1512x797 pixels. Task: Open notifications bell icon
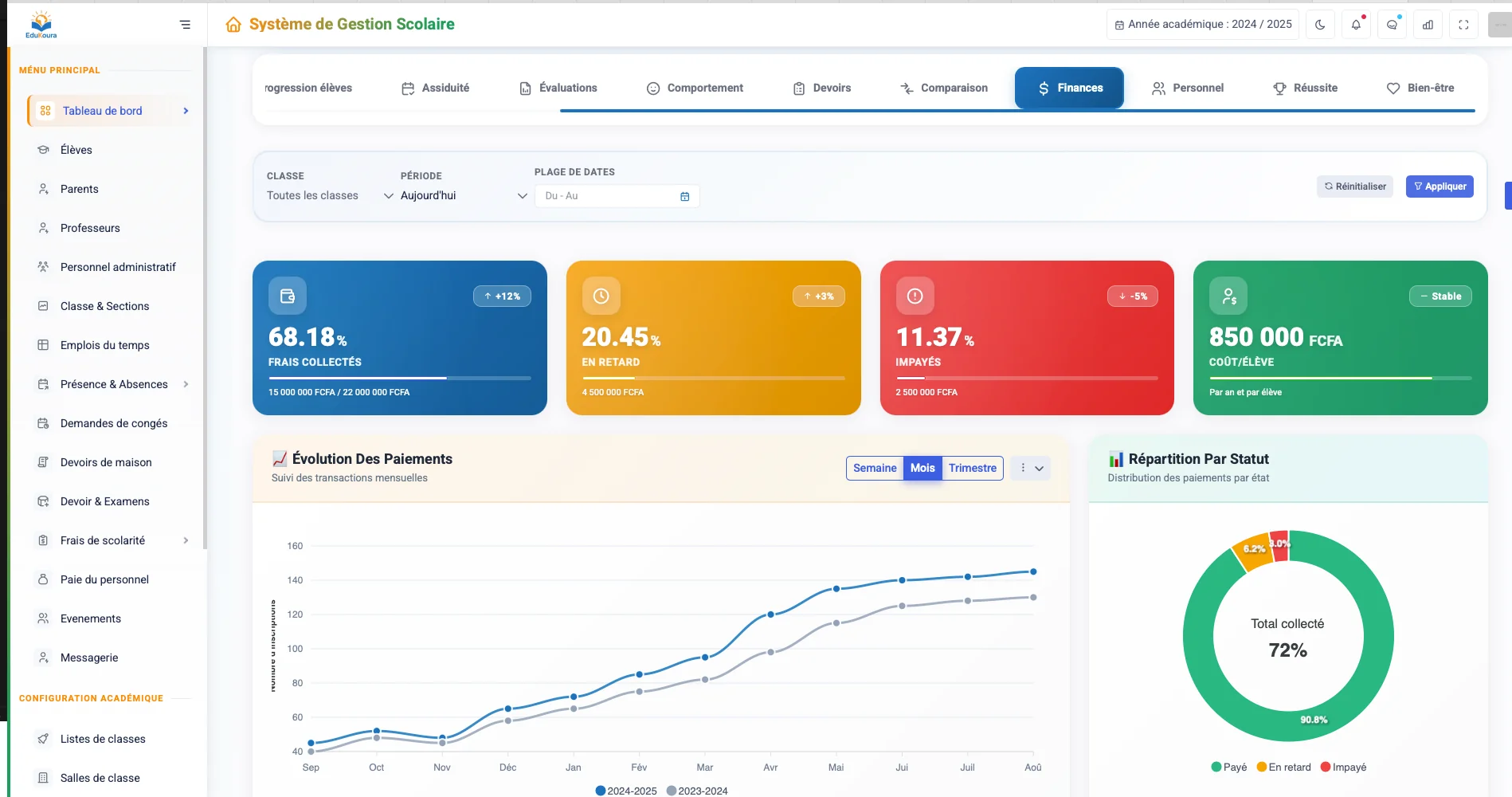pos(1356,25)
